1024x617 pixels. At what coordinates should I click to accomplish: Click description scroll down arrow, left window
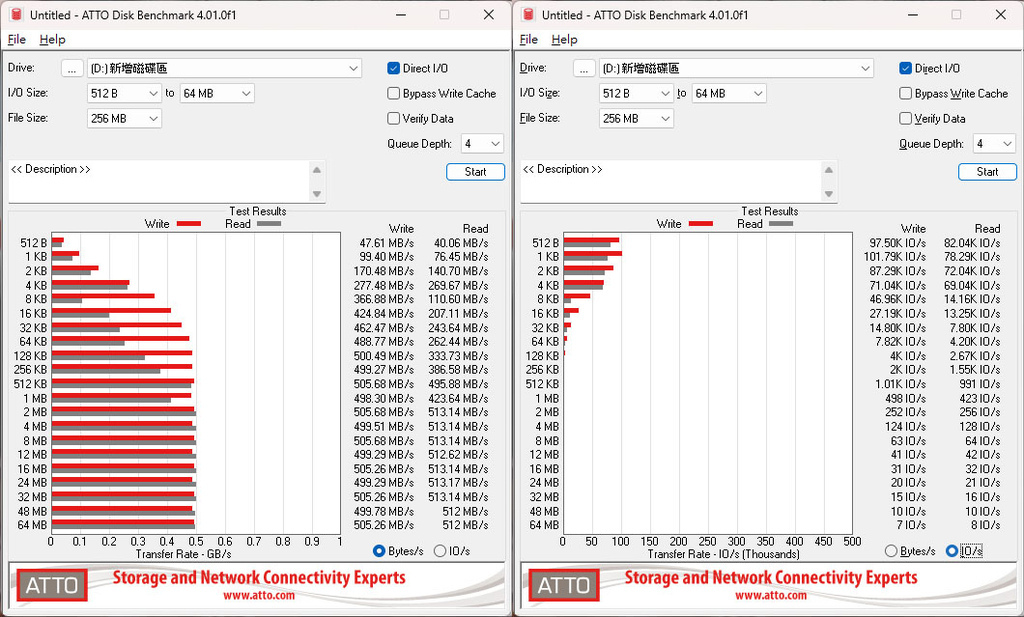(317, 194)
